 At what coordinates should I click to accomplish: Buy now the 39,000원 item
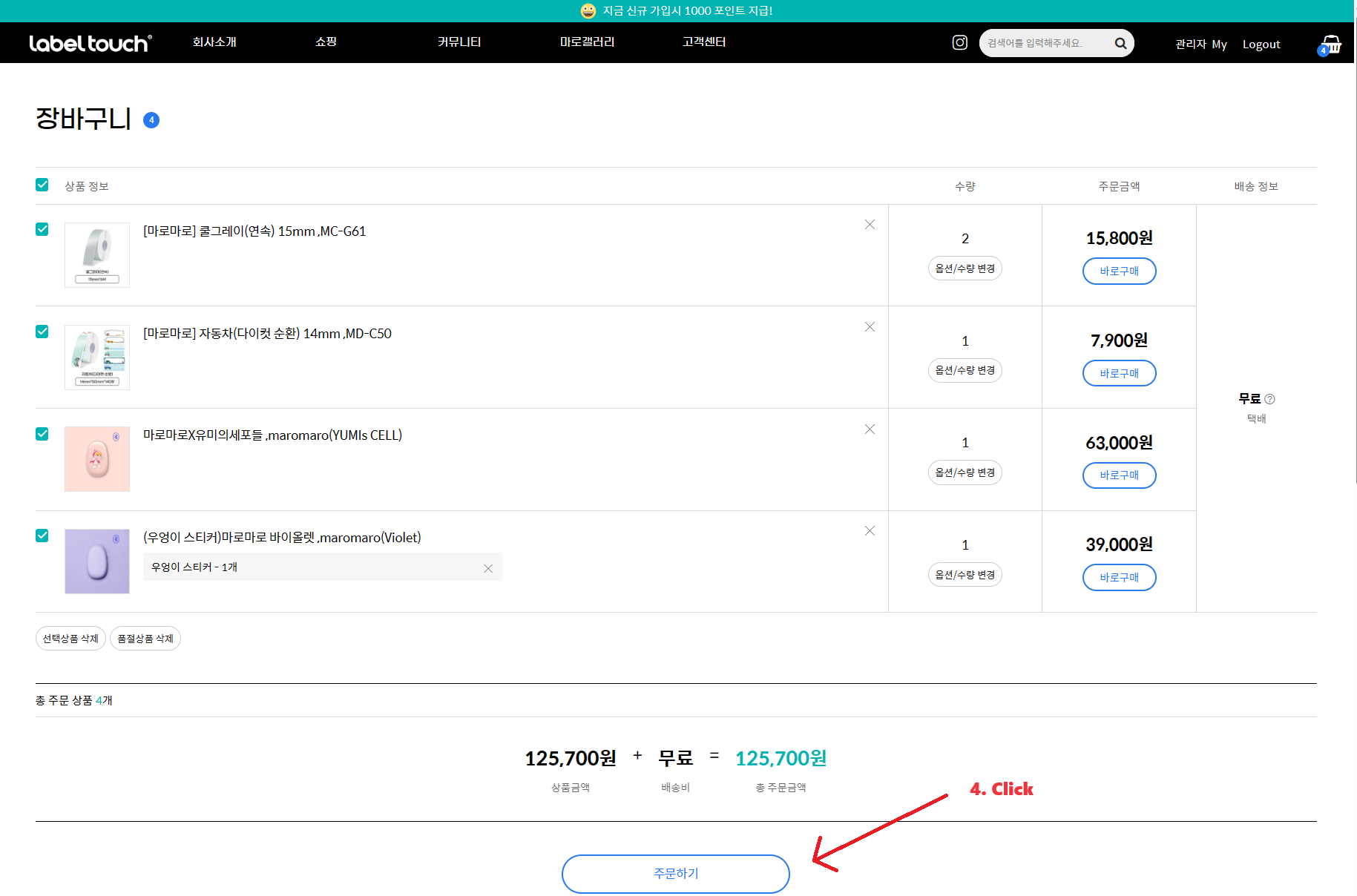pos(1120,578)
